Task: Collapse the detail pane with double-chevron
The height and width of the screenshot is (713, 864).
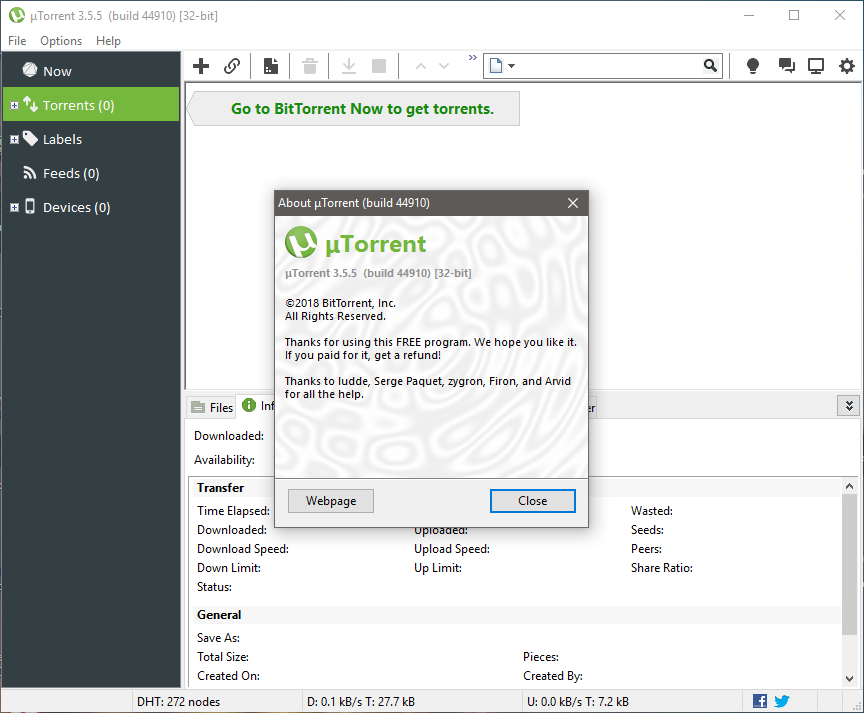Action: point(849,406)
